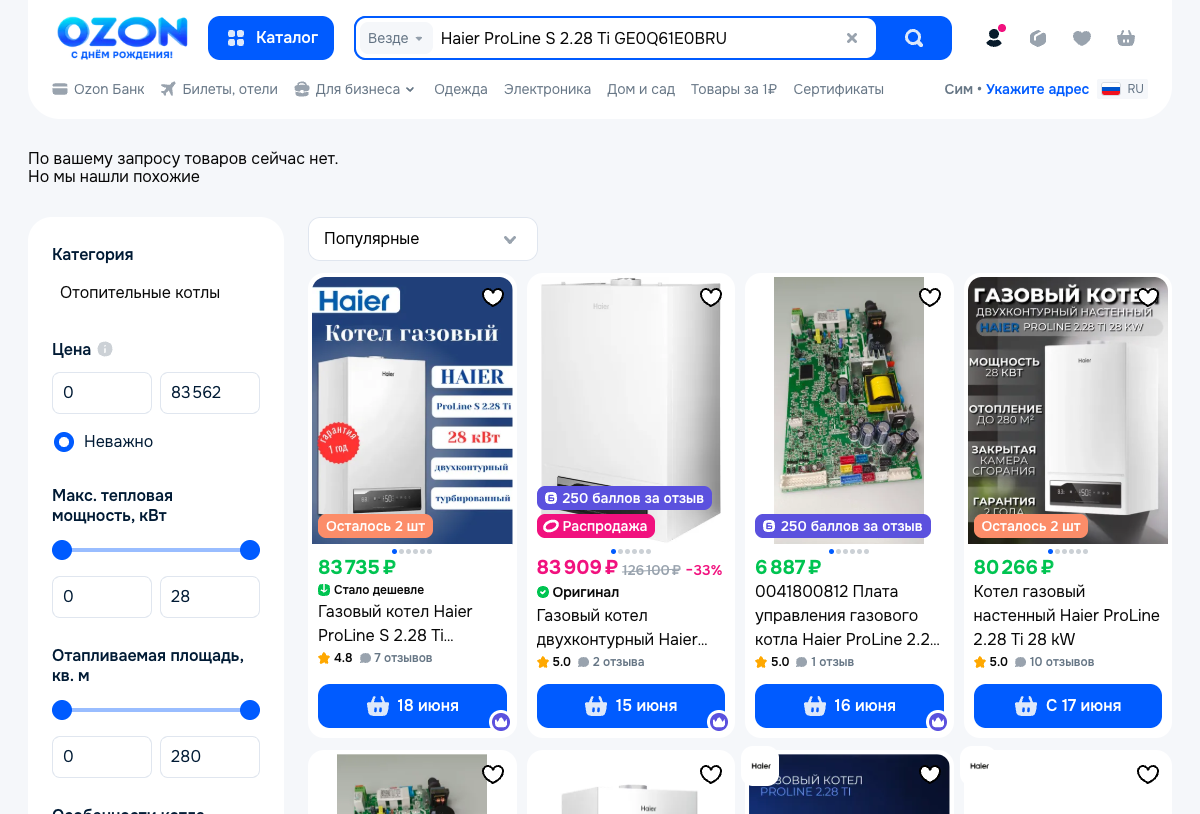Open 7 отзывов reviews link
This screenshot has width=1200, height=814.
pyautogui.click(x=396, y=658)
